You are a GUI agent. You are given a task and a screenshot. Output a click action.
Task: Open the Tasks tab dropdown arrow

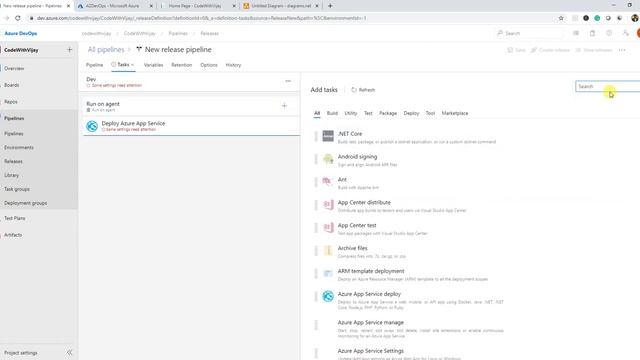pos(132,65)
